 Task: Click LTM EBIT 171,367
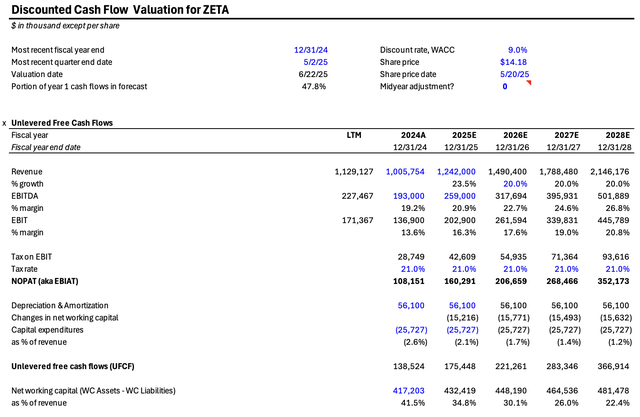(357, 220)
